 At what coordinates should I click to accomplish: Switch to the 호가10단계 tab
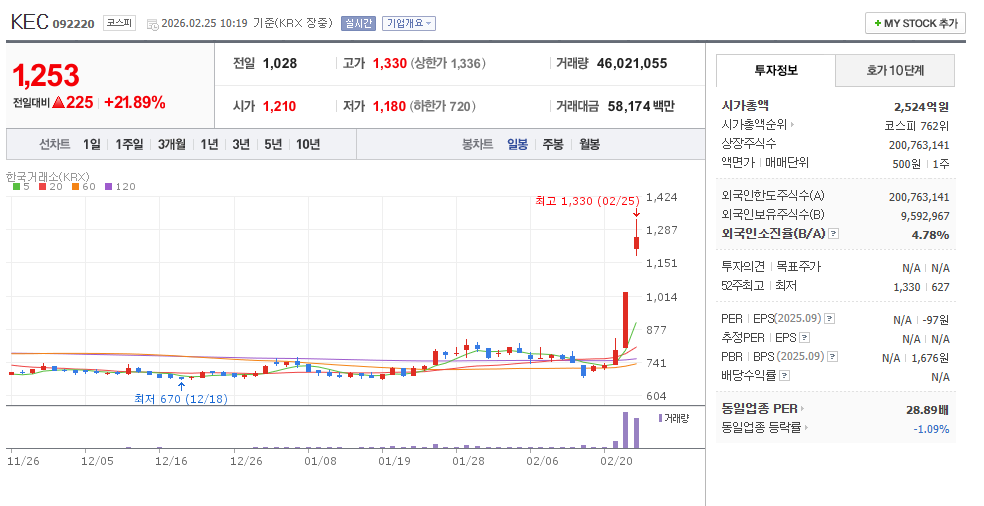[x=895, y=70]
